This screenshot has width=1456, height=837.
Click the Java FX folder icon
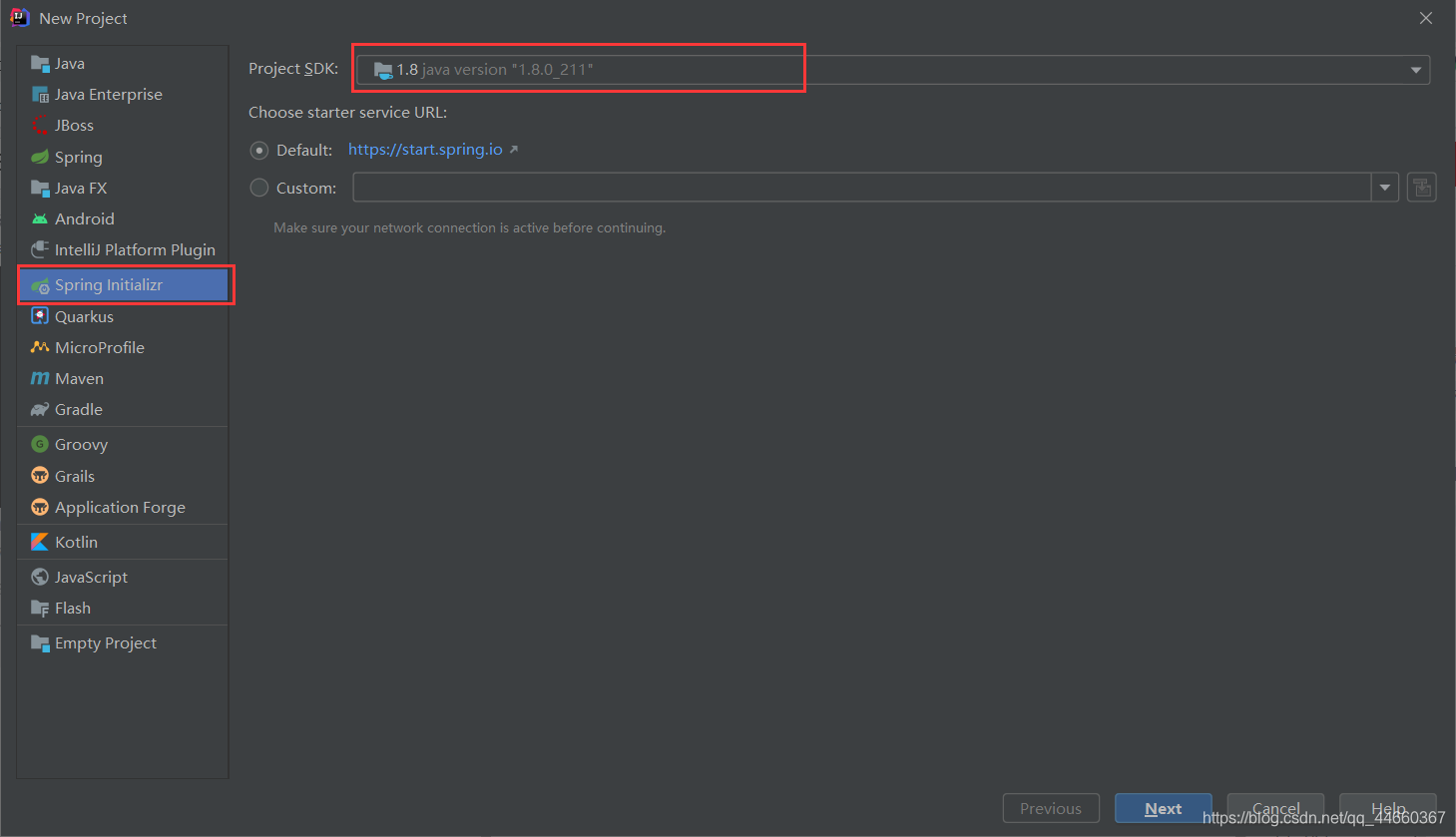pos(40,188)
